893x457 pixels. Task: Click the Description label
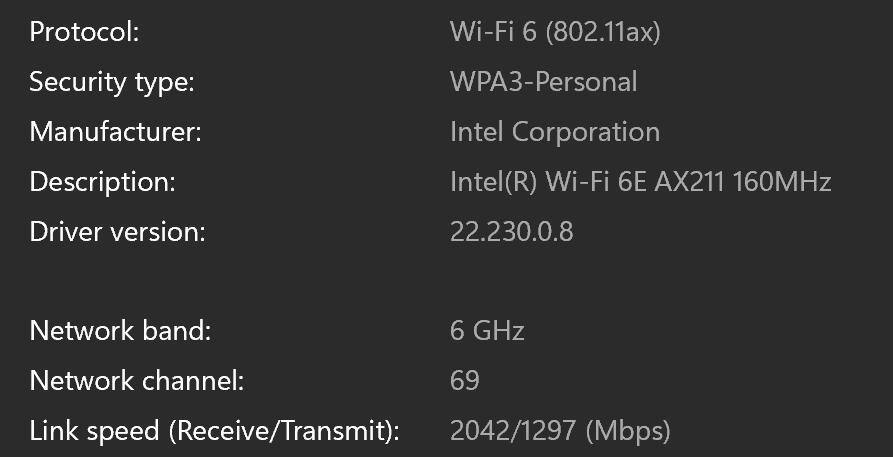click(x=102, y=182)
